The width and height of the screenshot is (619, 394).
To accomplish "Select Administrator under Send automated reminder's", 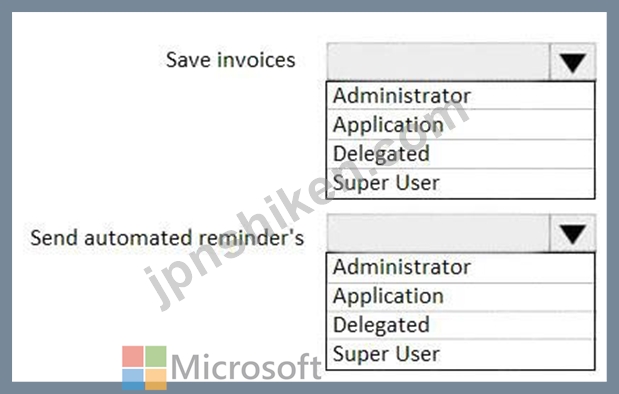I will pyautogui.click(x=460, y=267).
